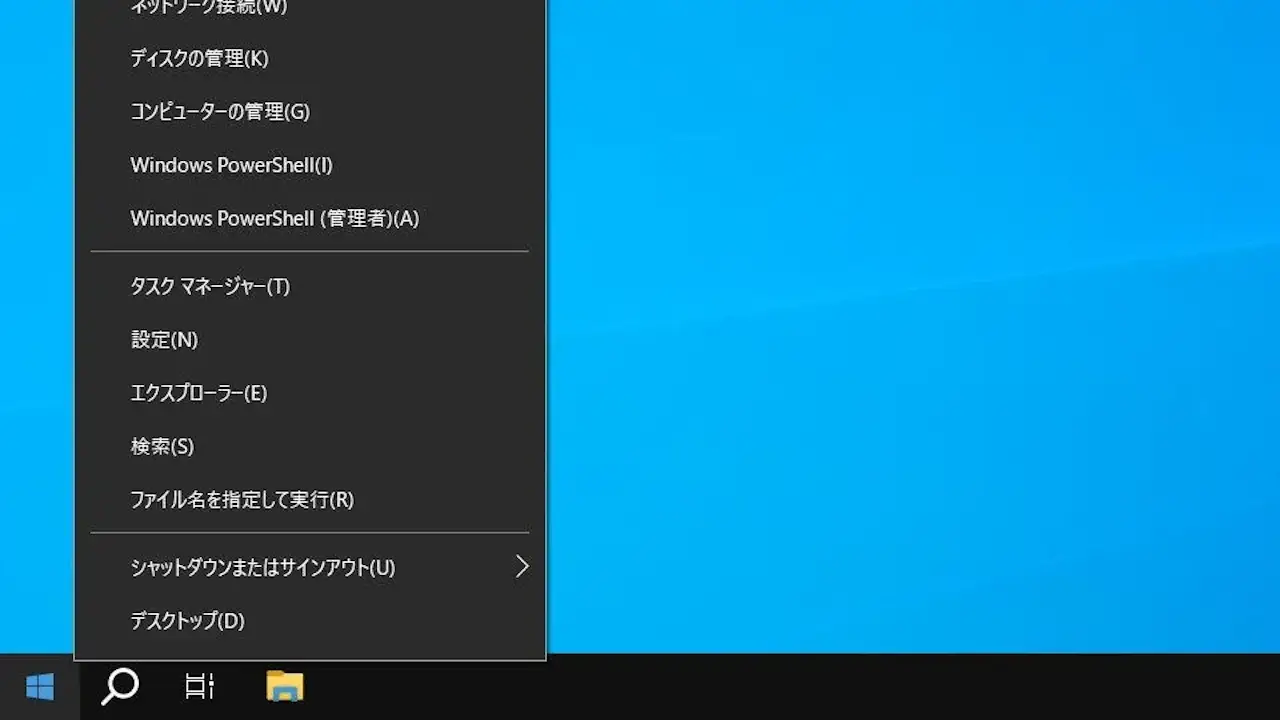This screenshot has width=1280, height=720.
Task: Open タスク マネージャー(T)
Action: point(310,286)
